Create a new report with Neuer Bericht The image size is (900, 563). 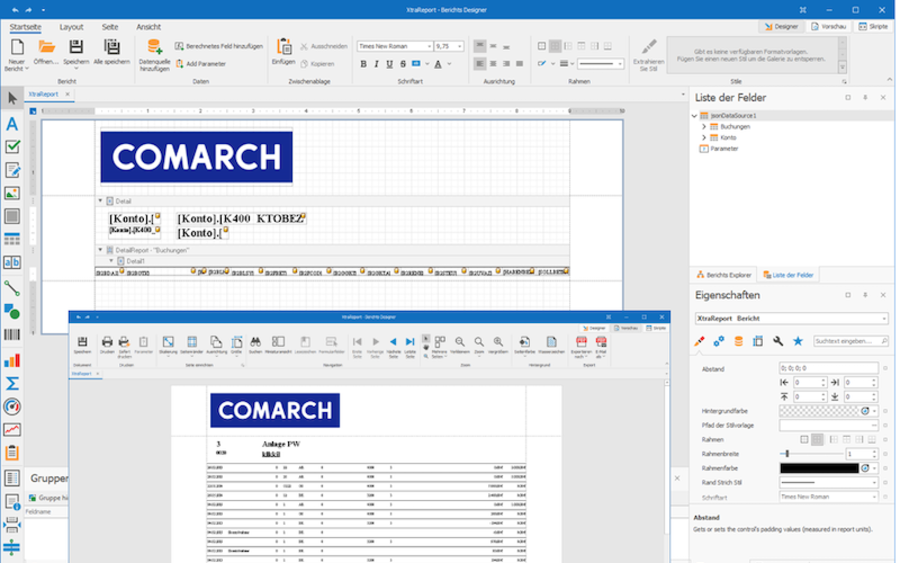pyautogui.click(x=17, y=55)
